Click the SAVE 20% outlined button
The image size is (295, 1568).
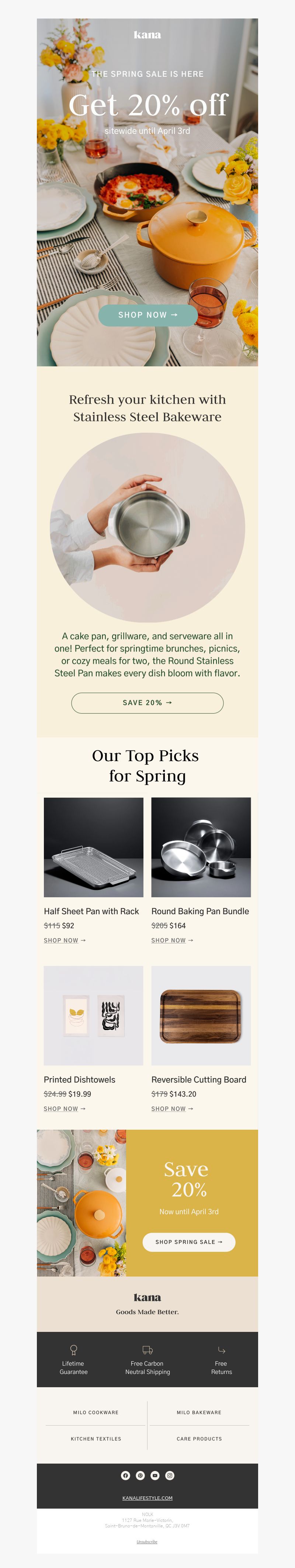pyautogui.click(x=147, y=702)
